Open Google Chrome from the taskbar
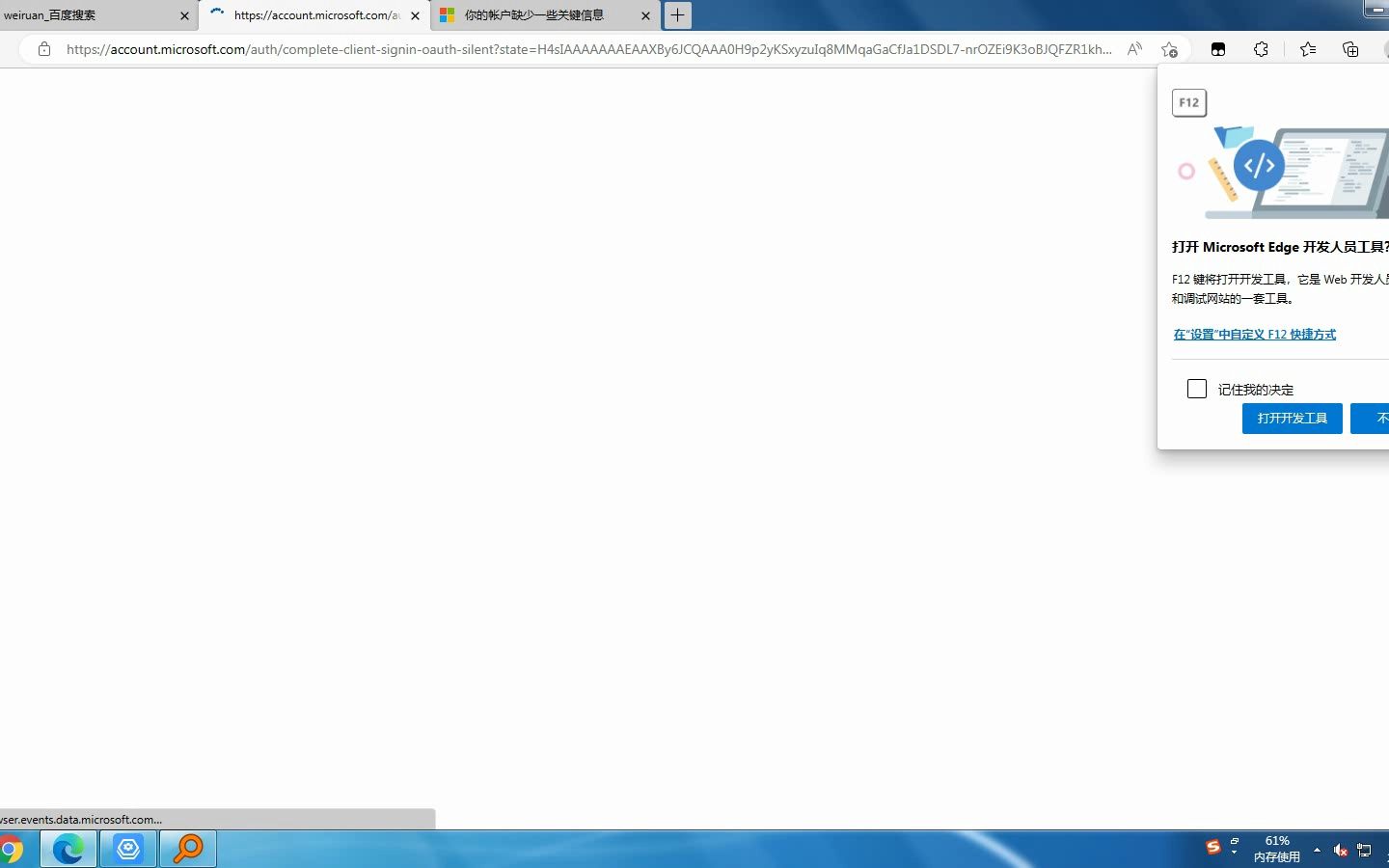1389x868 pixels. [11, 850]
